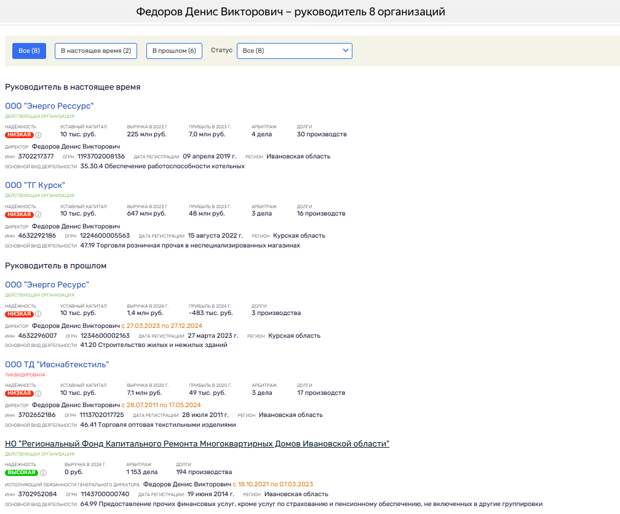Click the OGRN '1193702008136'
Image resolution: width=620 pixels, height=514 pixels.
click(x=101, y=156)
